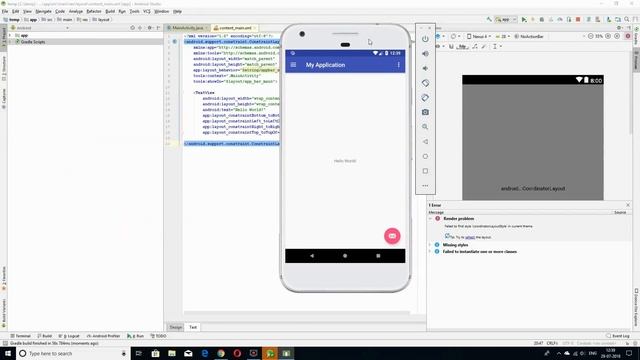Select 'Hello World!' text in the emulator
640x360 pixels.
[x=345, y=161]
